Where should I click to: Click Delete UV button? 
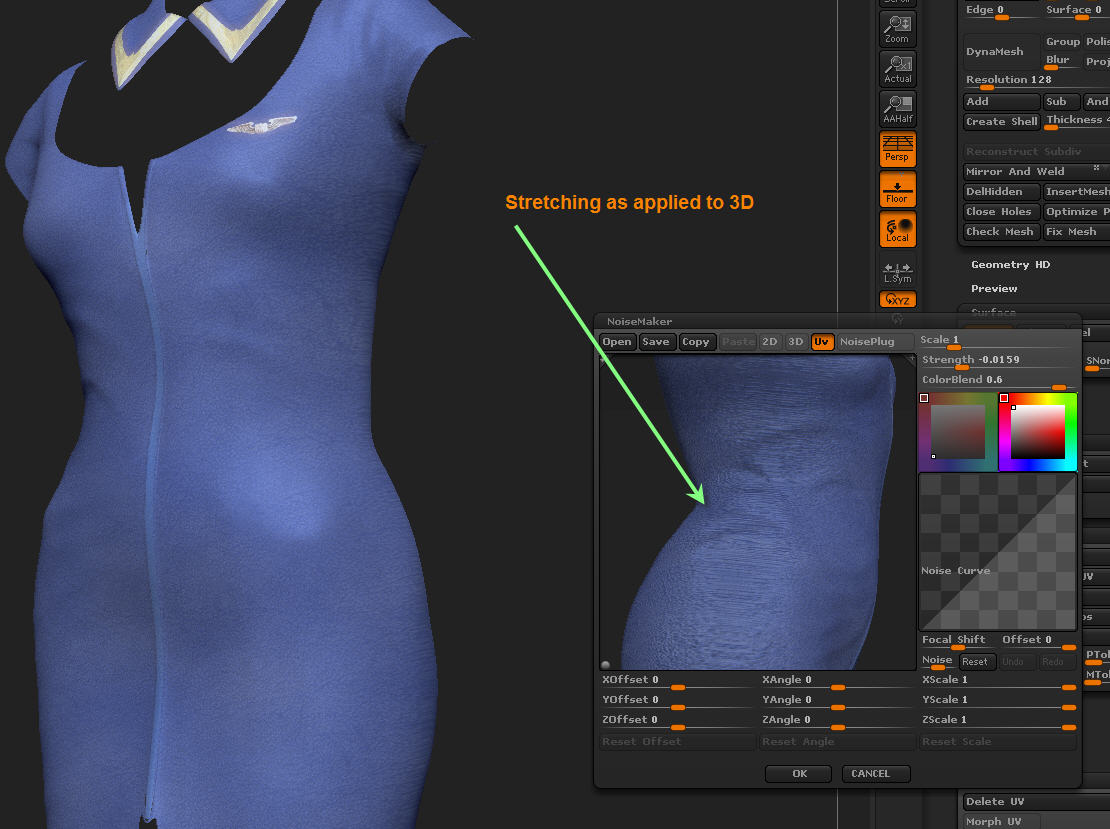click(1036, 801)
